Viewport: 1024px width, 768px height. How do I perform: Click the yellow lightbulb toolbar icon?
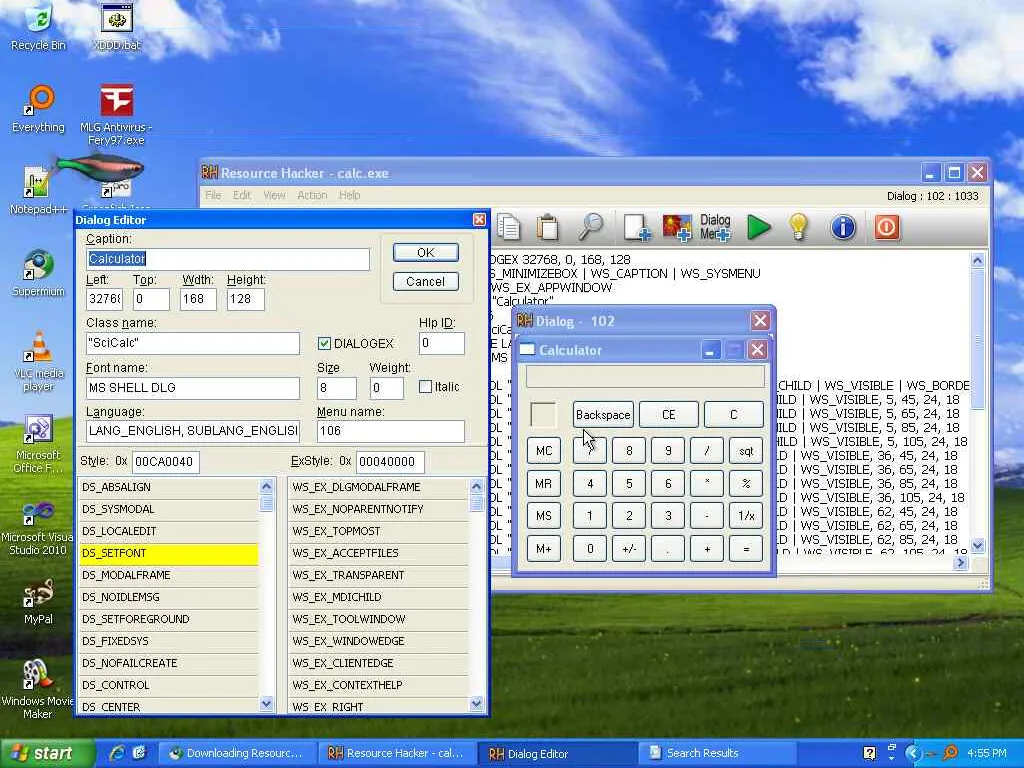point(798,227)
